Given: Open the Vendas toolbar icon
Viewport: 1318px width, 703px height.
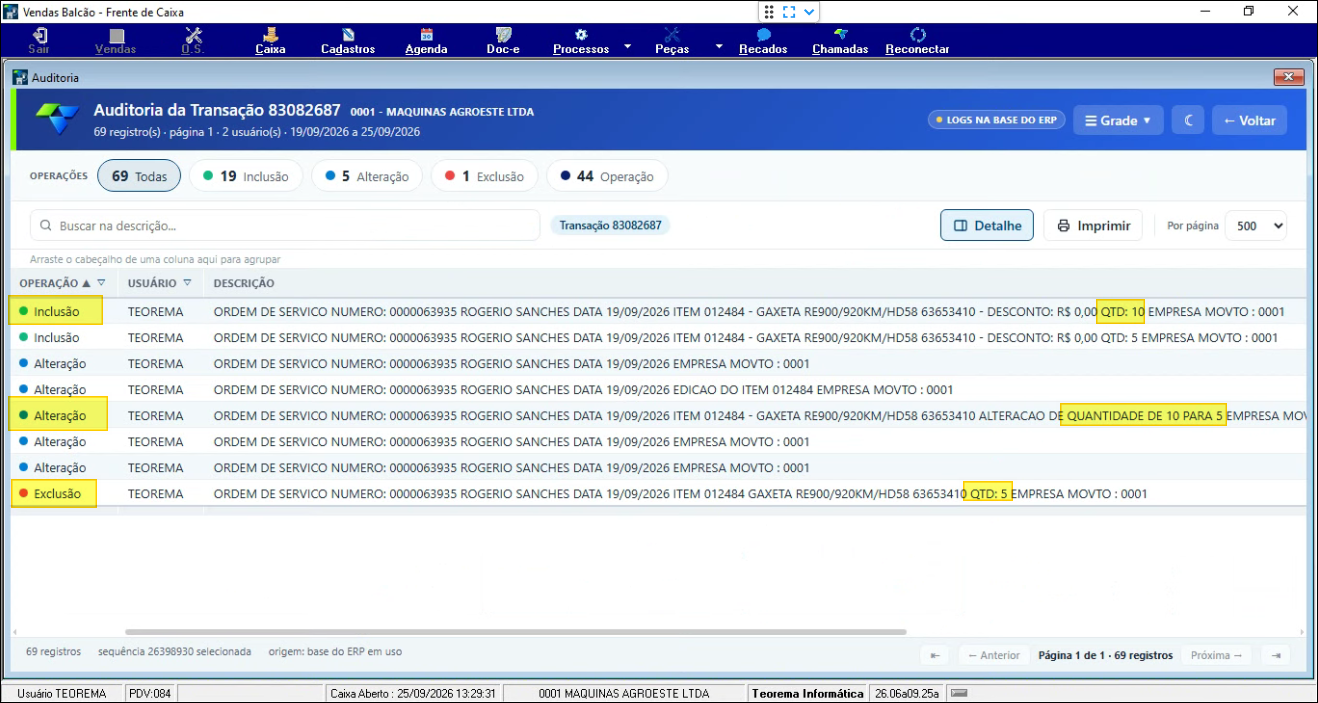Looking at the screenshot, I should pyautogui.click(x=116, y=36).
